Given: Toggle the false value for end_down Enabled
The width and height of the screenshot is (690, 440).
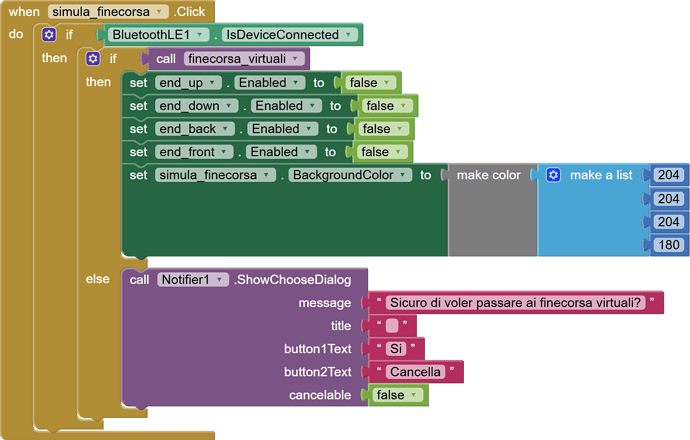Looking at the screenshot, I should point(384,106).
